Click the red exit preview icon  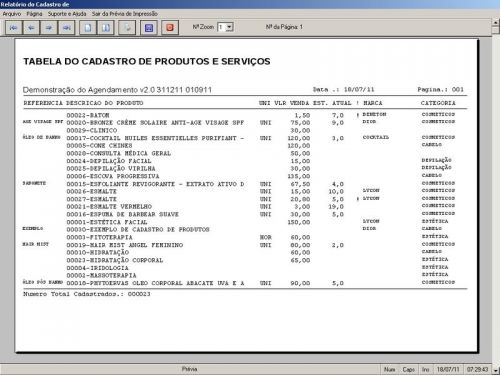point(170,28)
